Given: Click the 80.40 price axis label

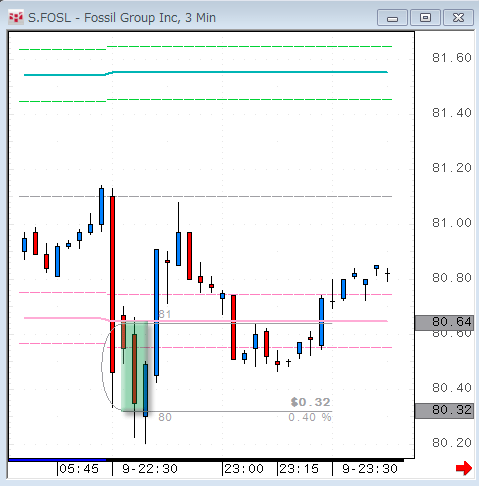Looking at the screenshot, I should click(x=452, y=388).
